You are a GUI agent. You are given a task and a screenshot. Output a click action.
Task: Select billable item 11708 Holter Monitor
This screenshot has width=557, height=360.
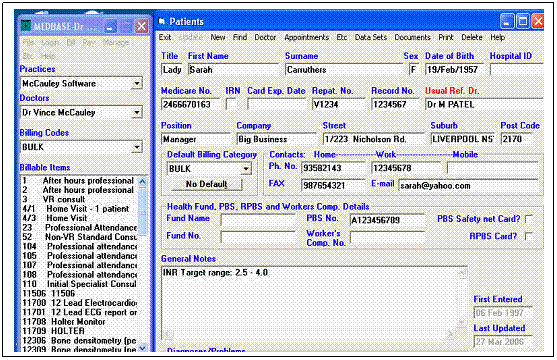click(78, 322)
